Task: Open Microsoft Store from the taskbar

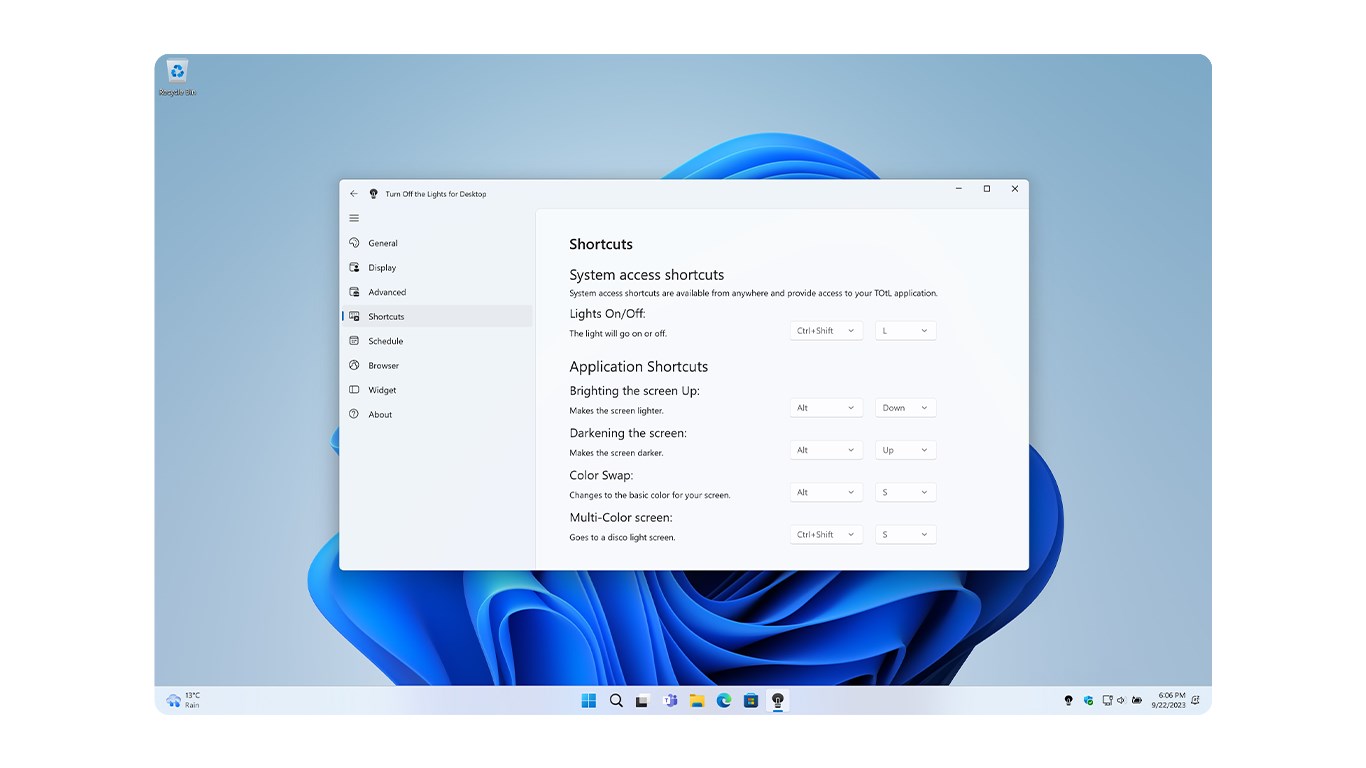Action: click(751, 700)
